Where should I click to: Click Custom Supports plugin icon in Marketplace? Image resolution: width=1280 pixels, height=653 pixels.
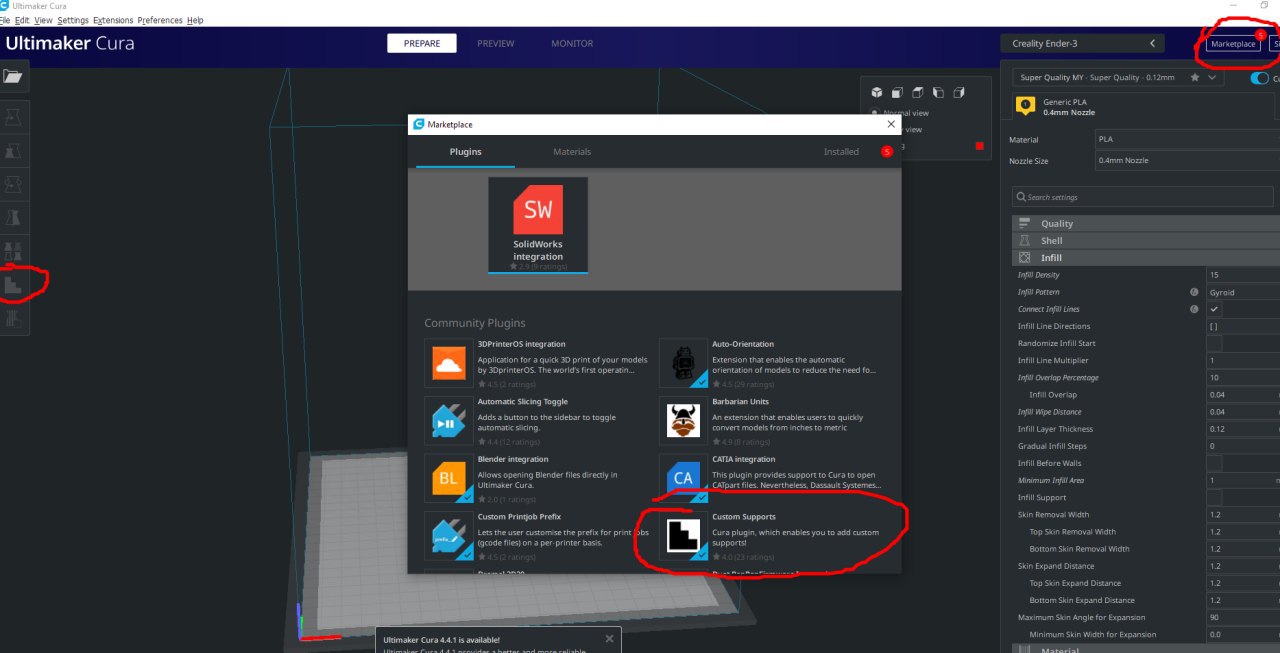tap(684, 536)
